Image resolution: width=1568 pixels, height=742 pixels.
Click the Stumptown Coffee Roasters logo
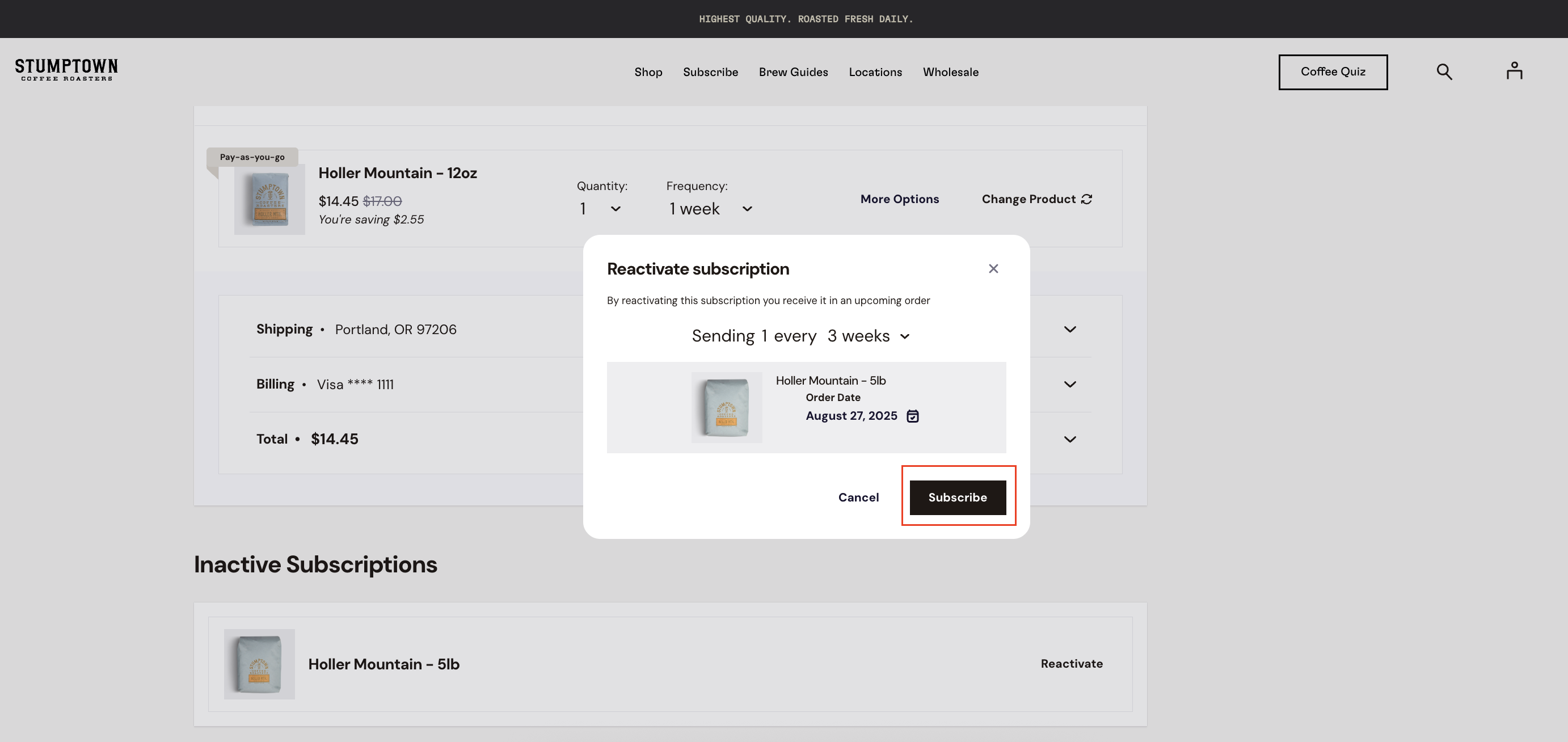pyautogui.click(x=66, y=70)
